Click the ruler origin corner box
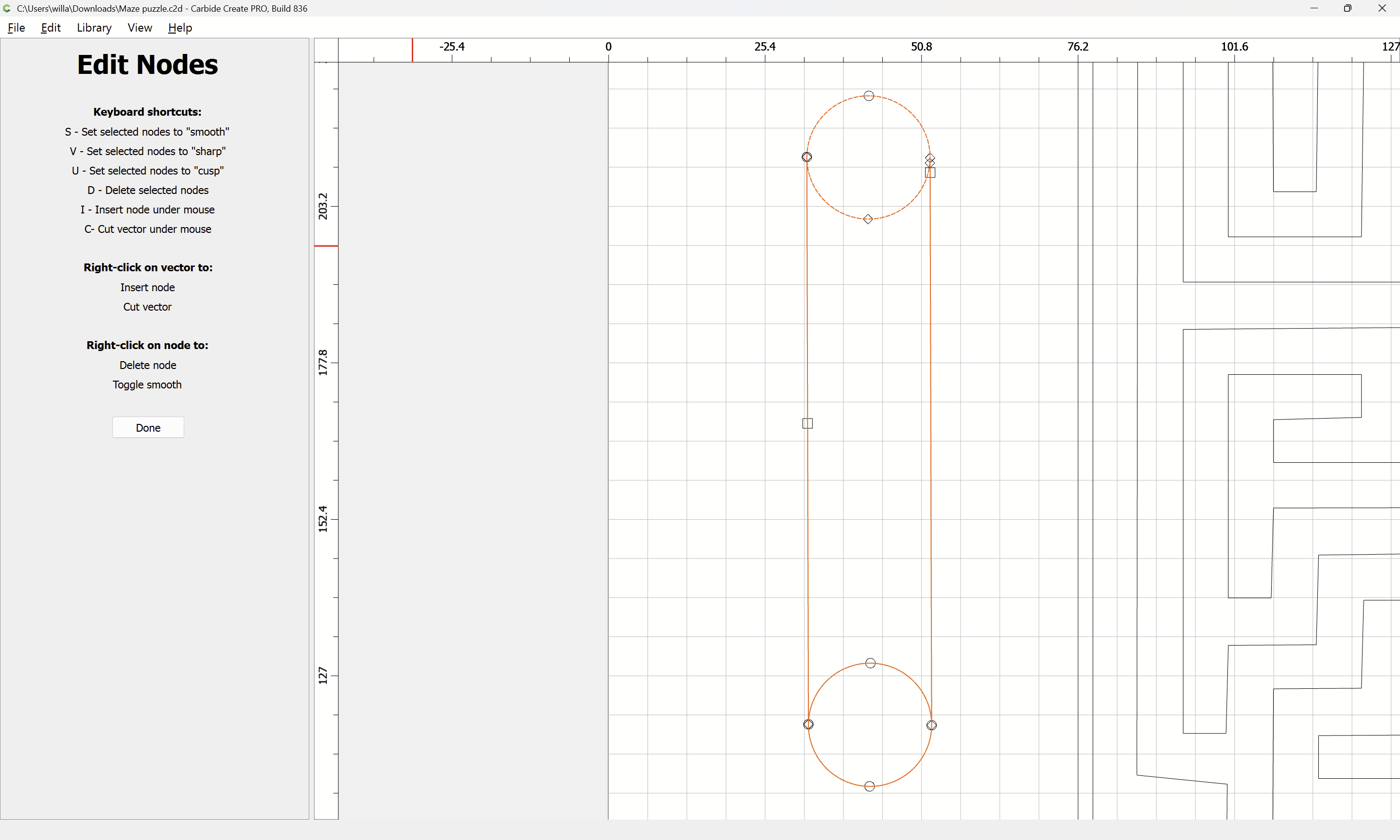 click(x=326, y=51)
